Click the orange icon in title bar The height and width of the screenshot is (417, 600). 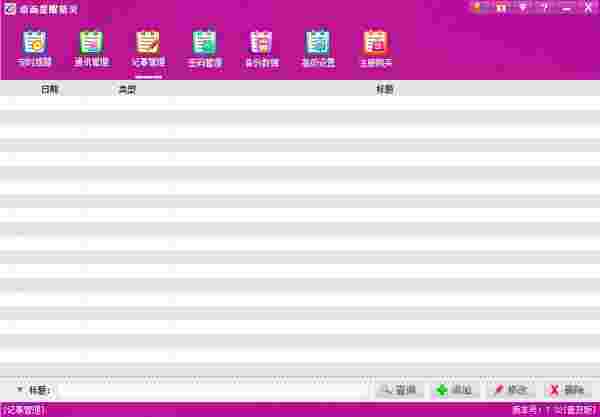click(477, 7)
